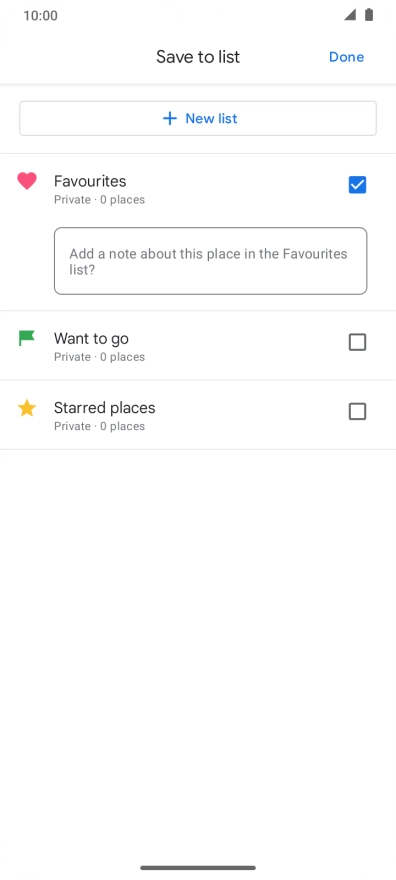
Task: Select the Want to go list title
Action: point(91,338)
